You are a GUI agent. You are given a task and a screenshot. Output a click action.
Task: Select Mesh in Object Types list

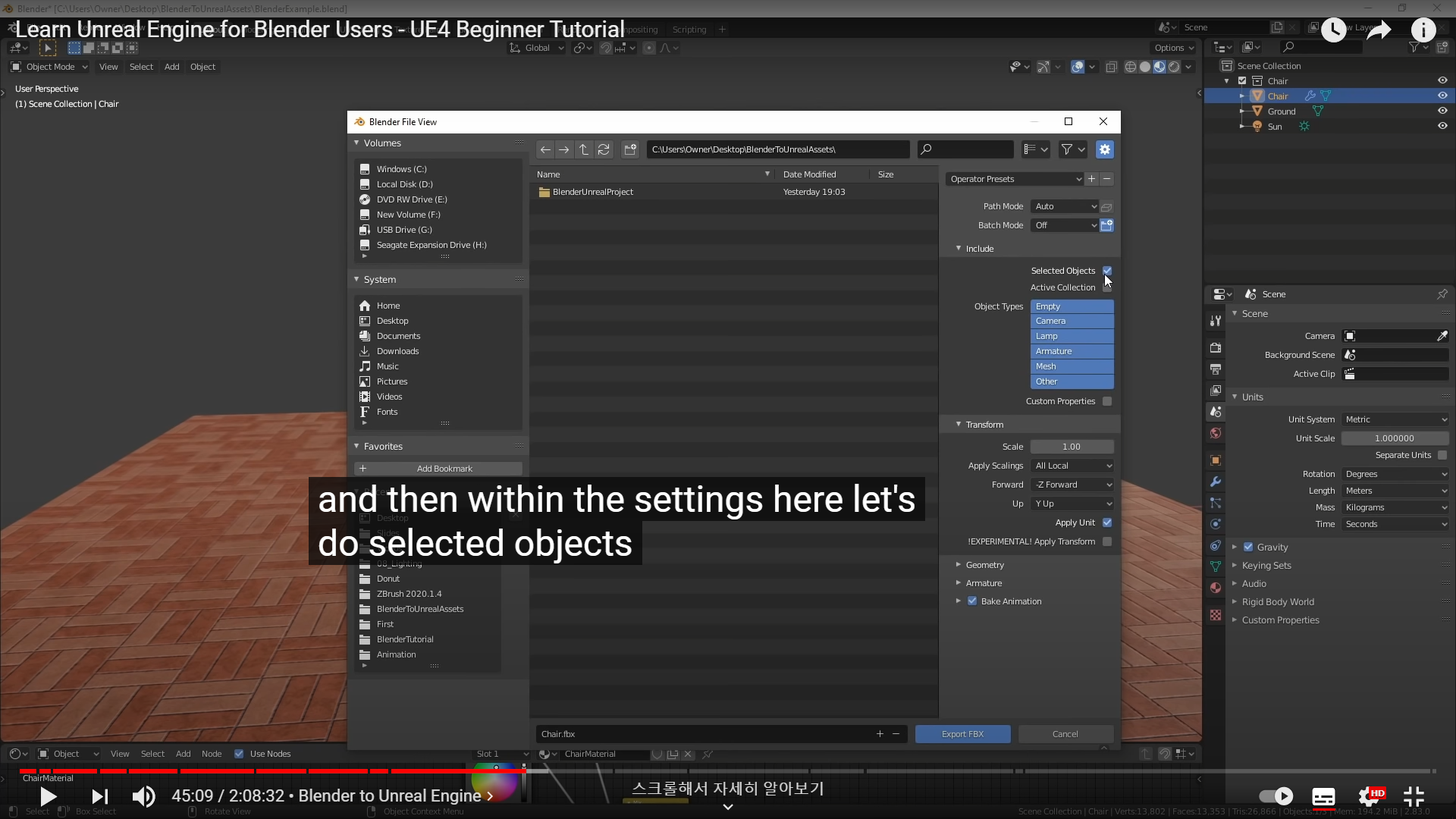pyautogui.click(x=1072, y=366)
